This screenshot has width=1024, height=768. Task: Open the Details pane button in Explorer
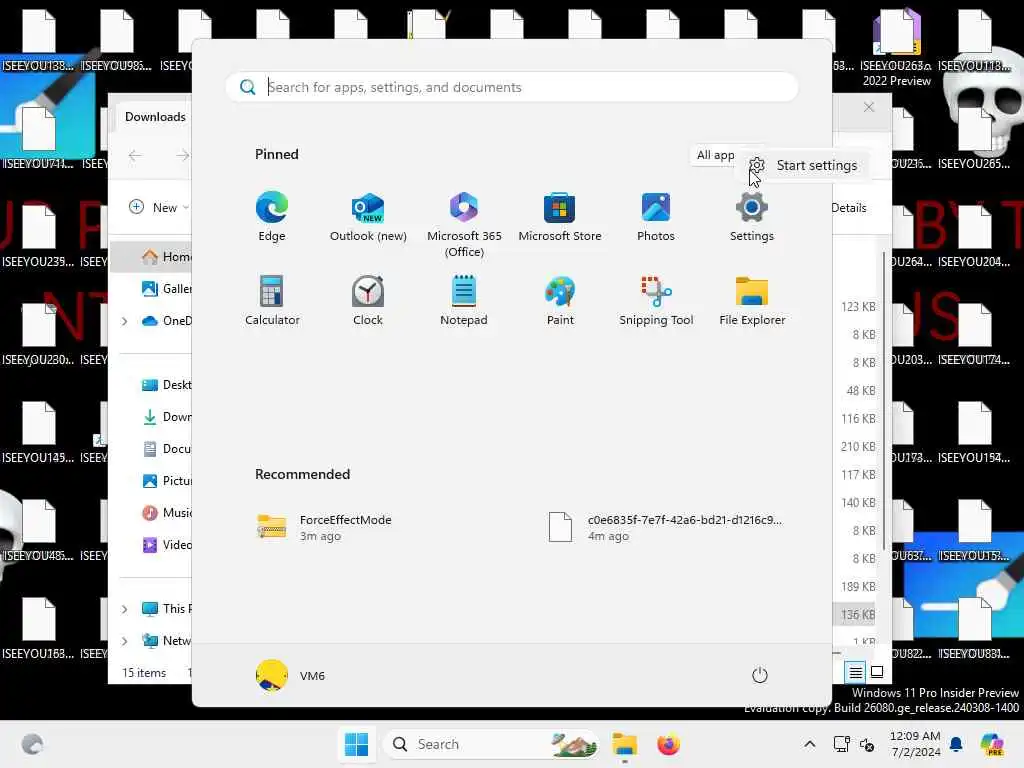[x=849, y=208]
